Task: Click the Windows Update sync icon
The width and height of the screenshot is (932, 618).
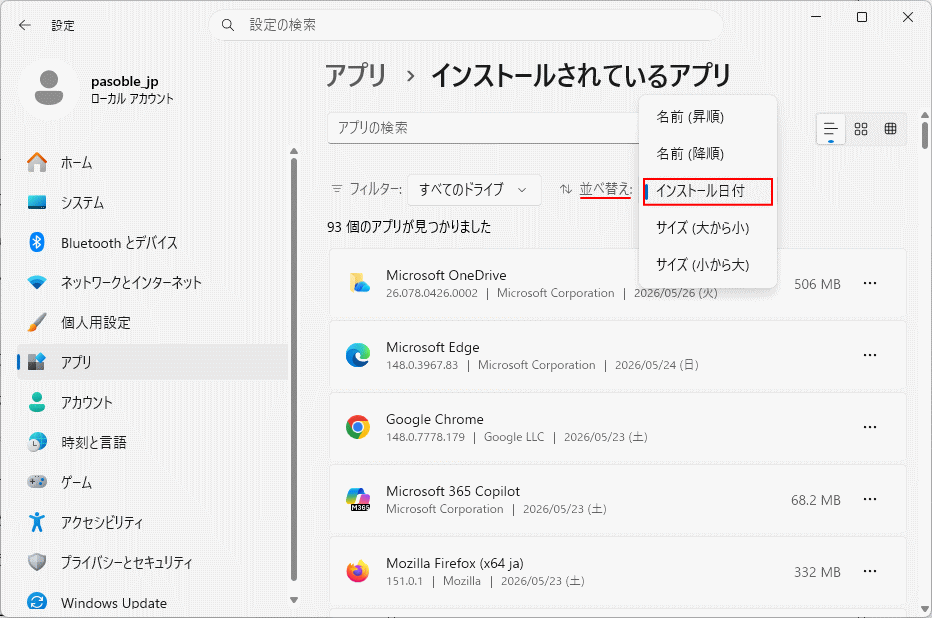Action: (37, 602)
